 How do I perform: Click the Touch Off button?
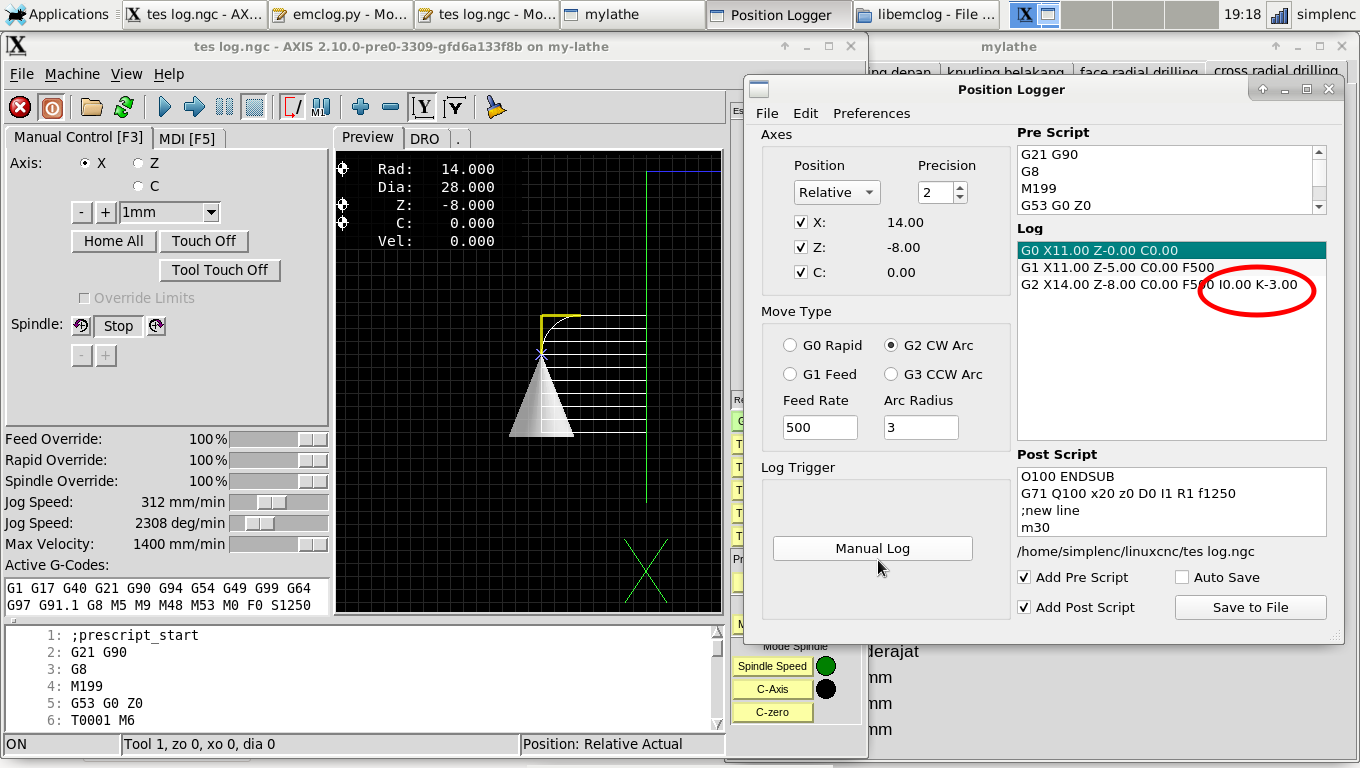[x=204, y=241]
